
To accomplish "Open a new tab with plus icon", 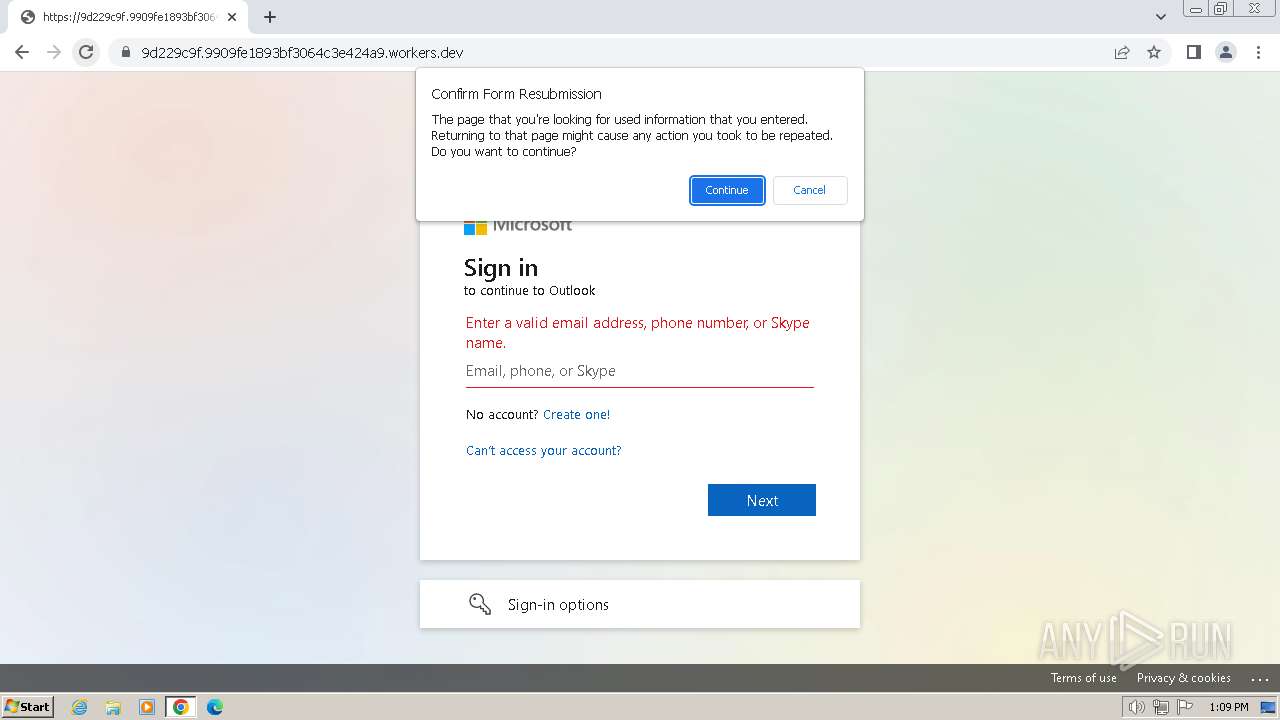I will click(x=270, y=17).
